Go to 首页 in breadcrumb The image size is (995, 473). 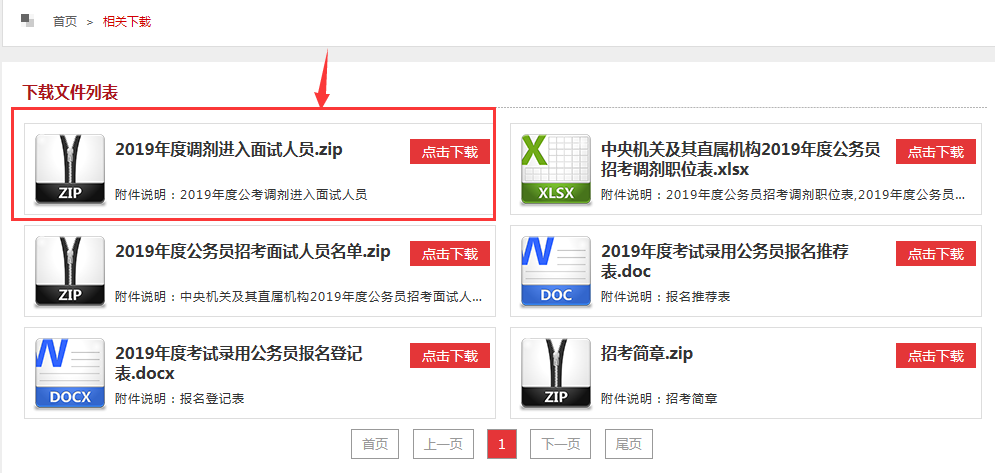coord(65,21)
